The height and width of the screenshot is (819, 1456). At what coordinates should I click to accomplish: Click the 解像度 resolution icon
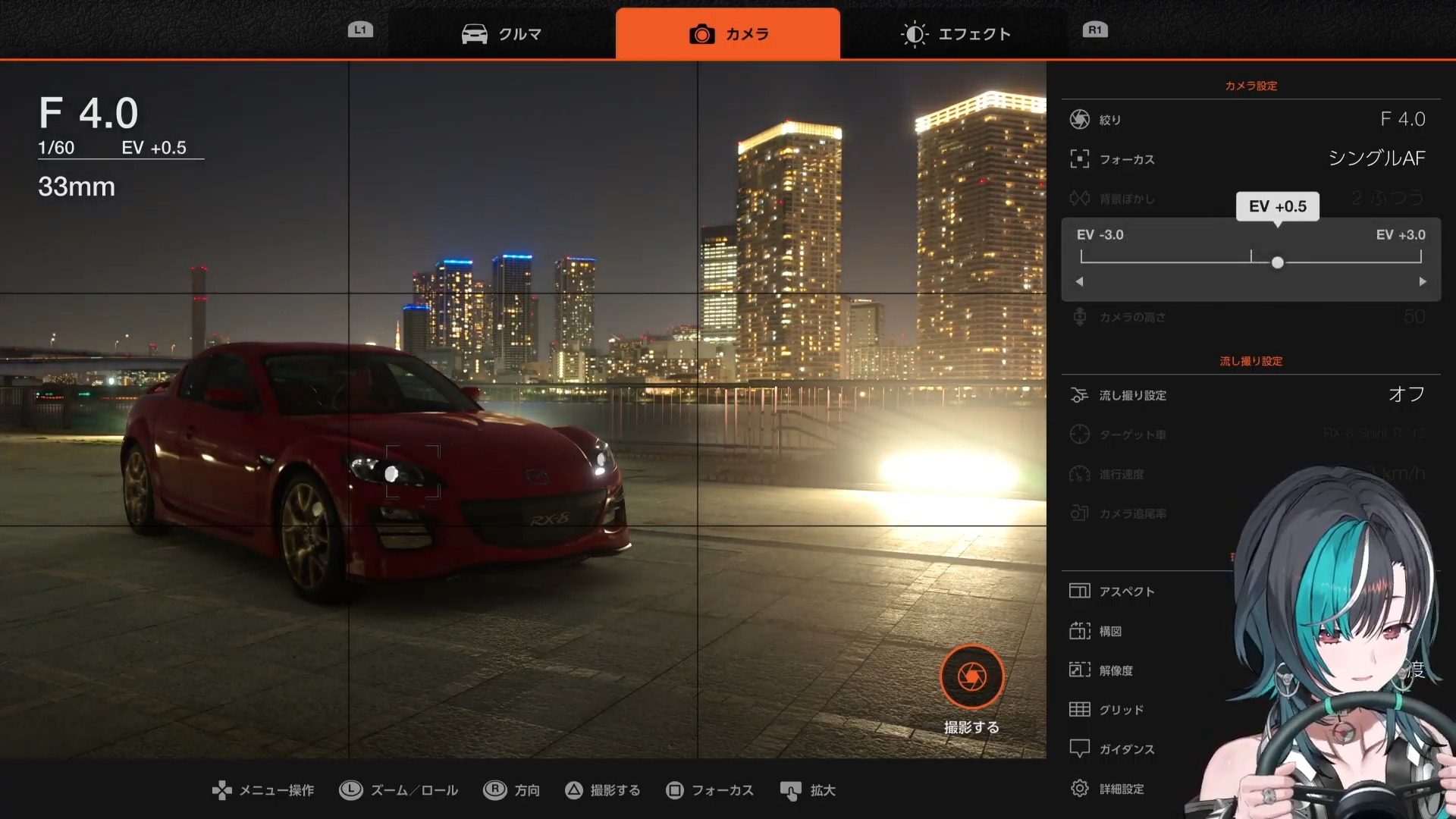coord(1079,670)
